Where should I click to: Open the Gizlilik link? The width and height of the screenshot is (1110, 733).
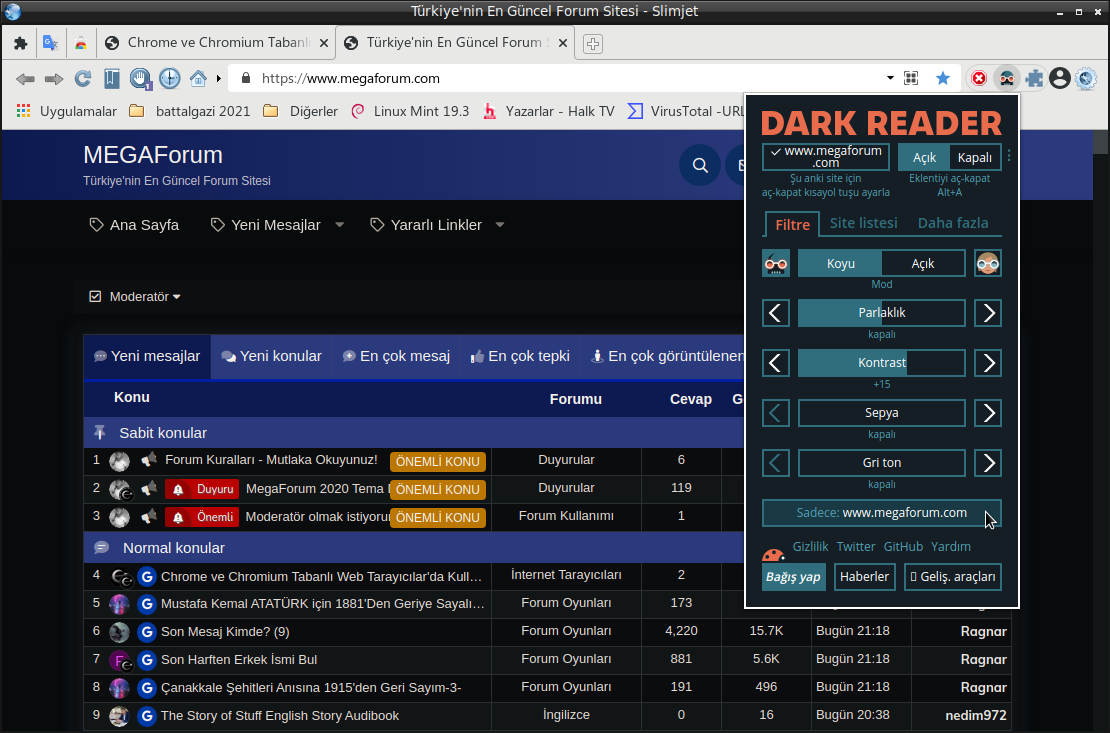coord(810,547)
